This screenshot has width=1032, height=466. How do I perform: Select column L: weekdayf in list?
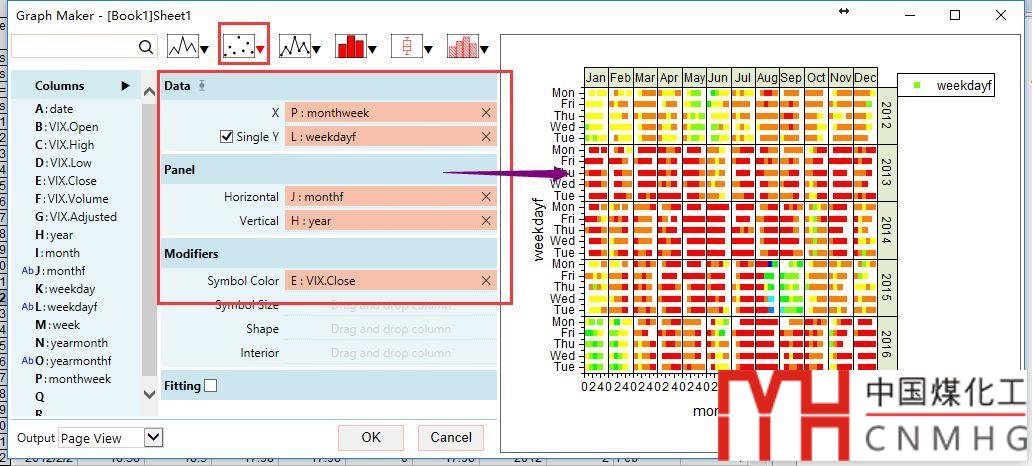click(66, 307)
